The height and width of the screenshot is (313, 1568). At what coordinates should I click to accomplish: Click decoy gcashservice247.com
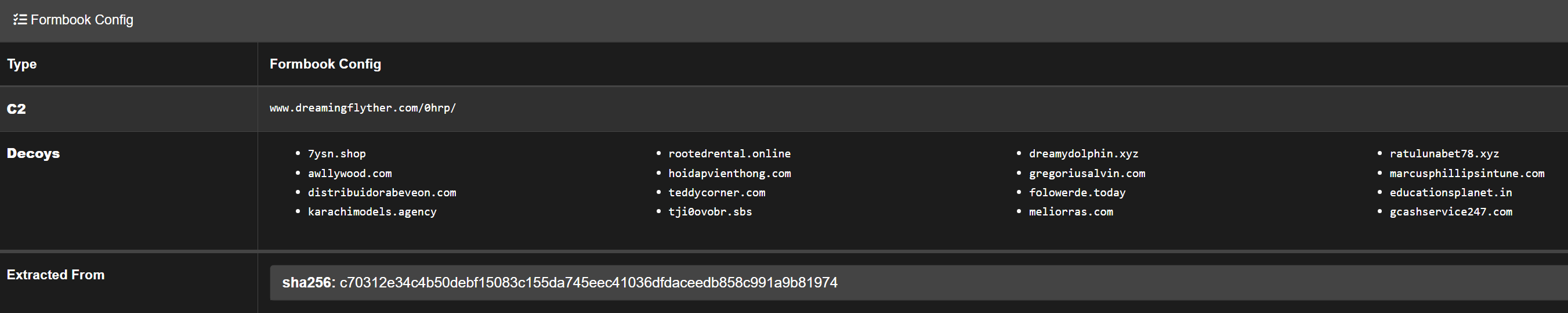[1450, 212]
